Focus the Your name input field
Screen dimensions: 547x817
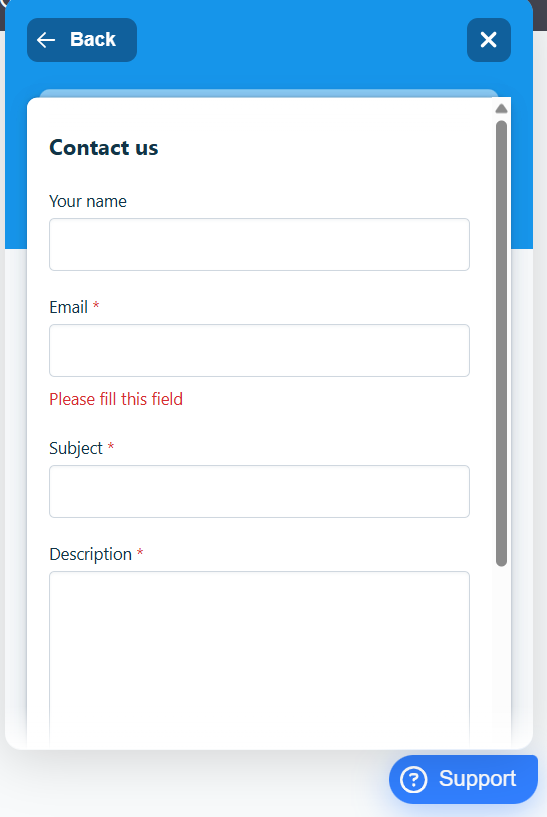(x=259, y=244)
